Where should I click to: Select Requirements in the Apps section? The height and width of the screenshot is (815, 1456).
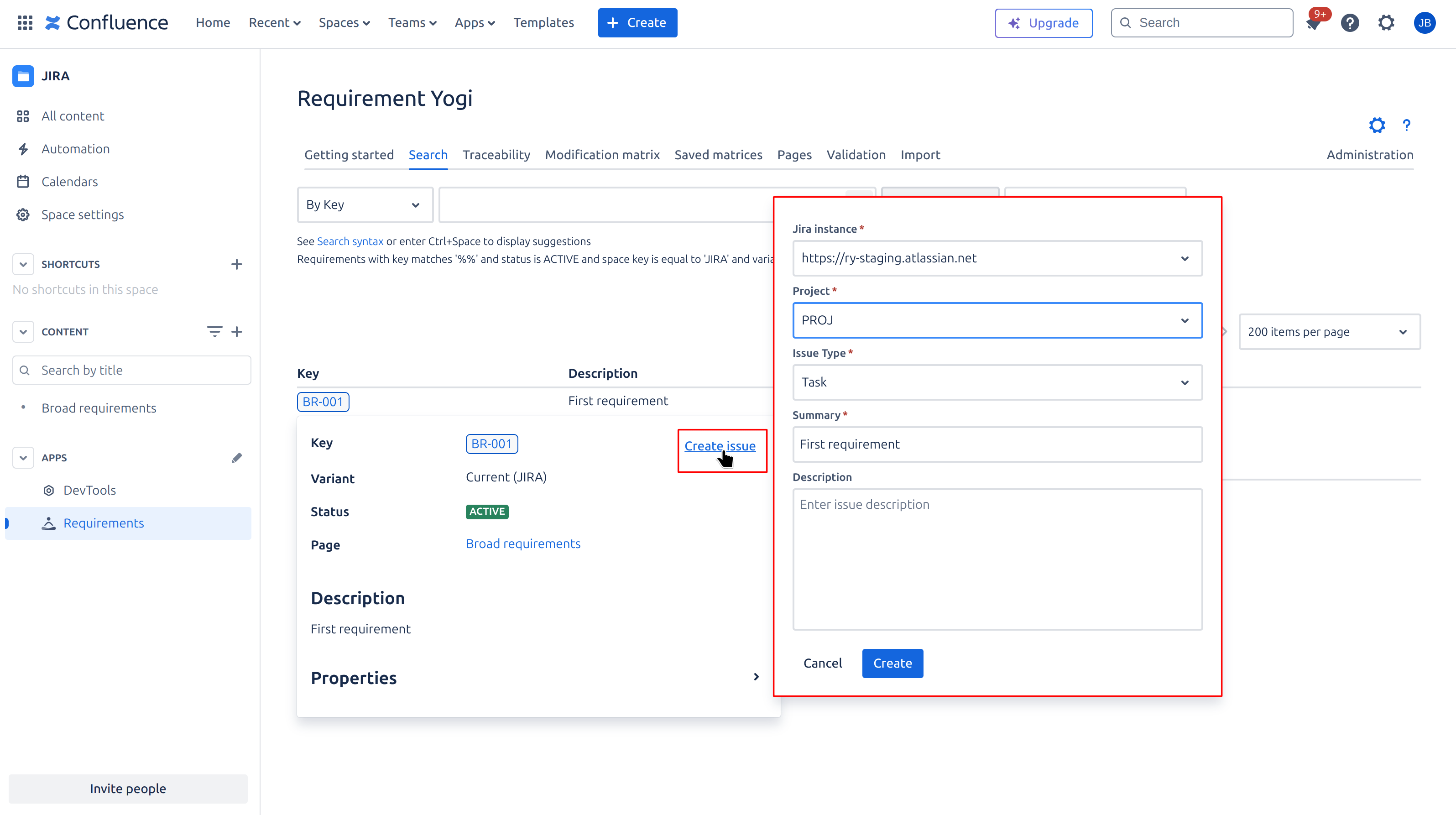(104, 523)
